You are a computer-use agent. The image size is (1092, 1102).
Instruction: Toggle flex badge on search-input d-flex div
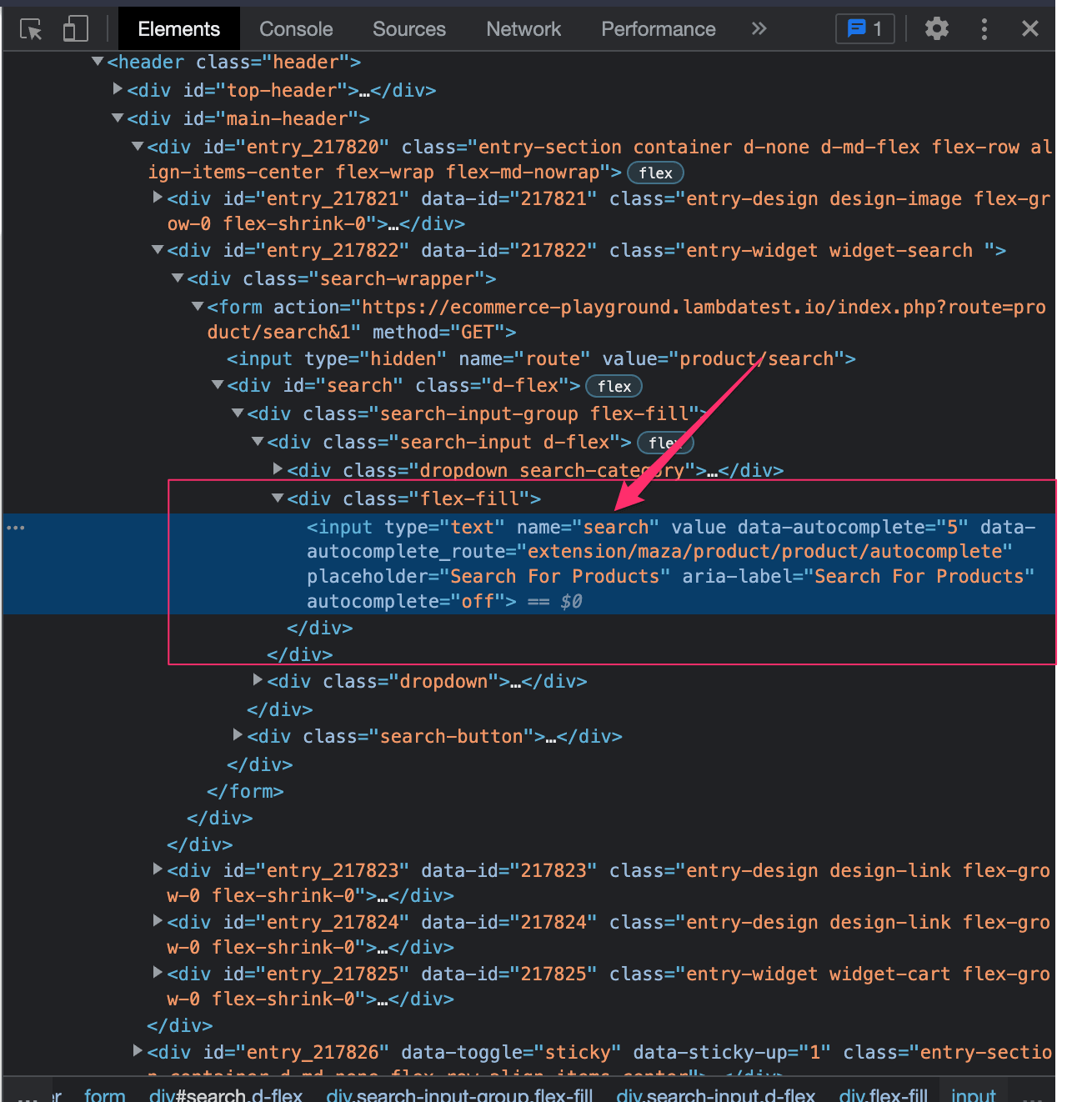665,443
